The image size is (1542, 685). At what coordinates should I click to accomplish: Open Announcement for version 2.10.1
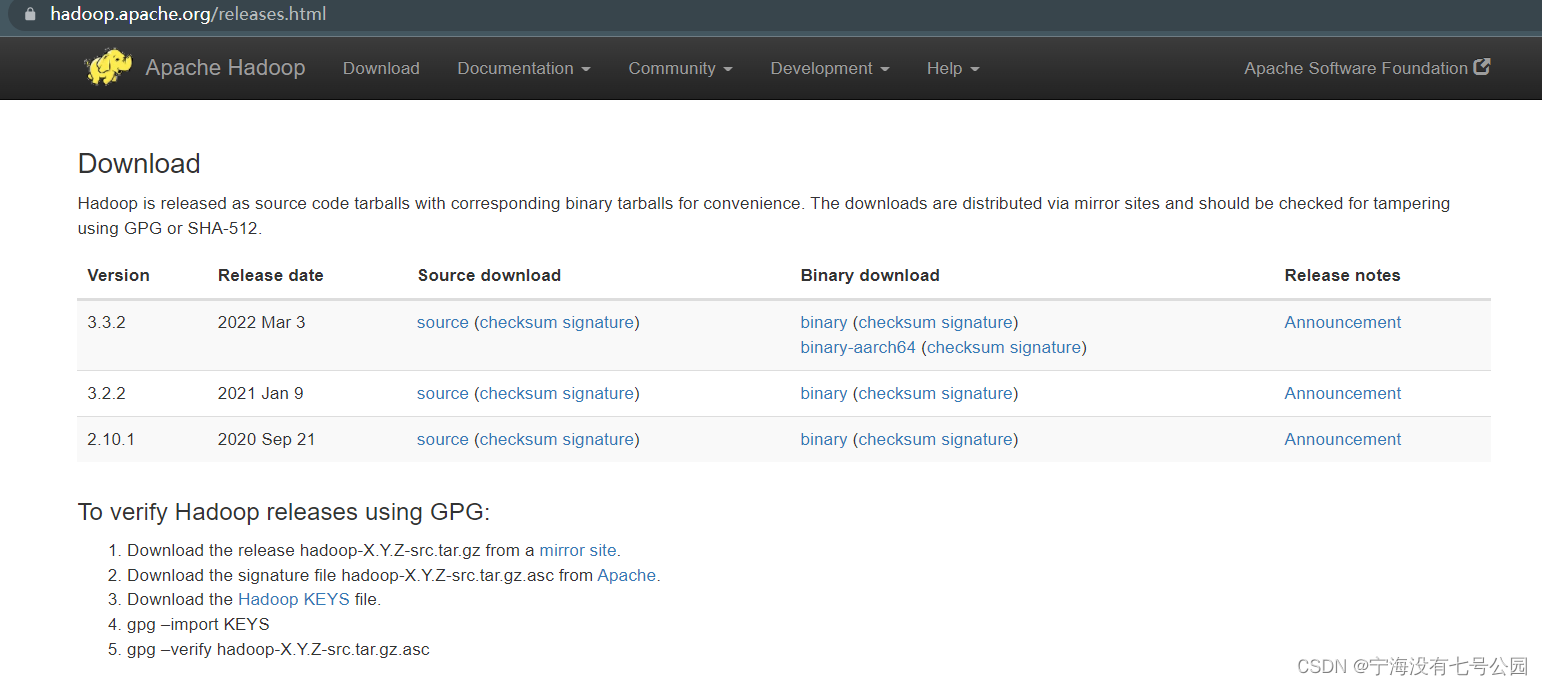1343,439
